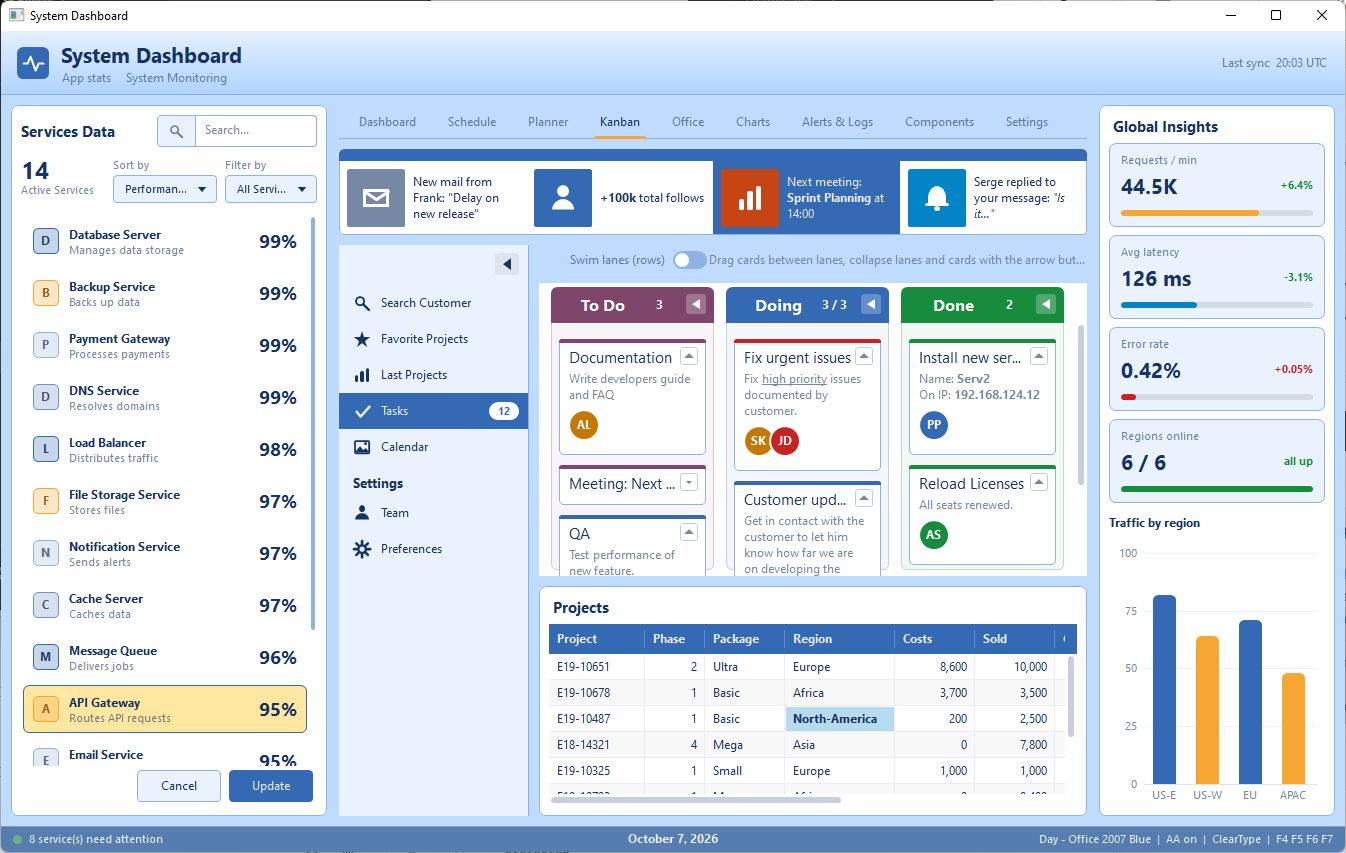Click the bell icon on Serge's reply tile
The image size is (1346, 853).
point(937,198)
